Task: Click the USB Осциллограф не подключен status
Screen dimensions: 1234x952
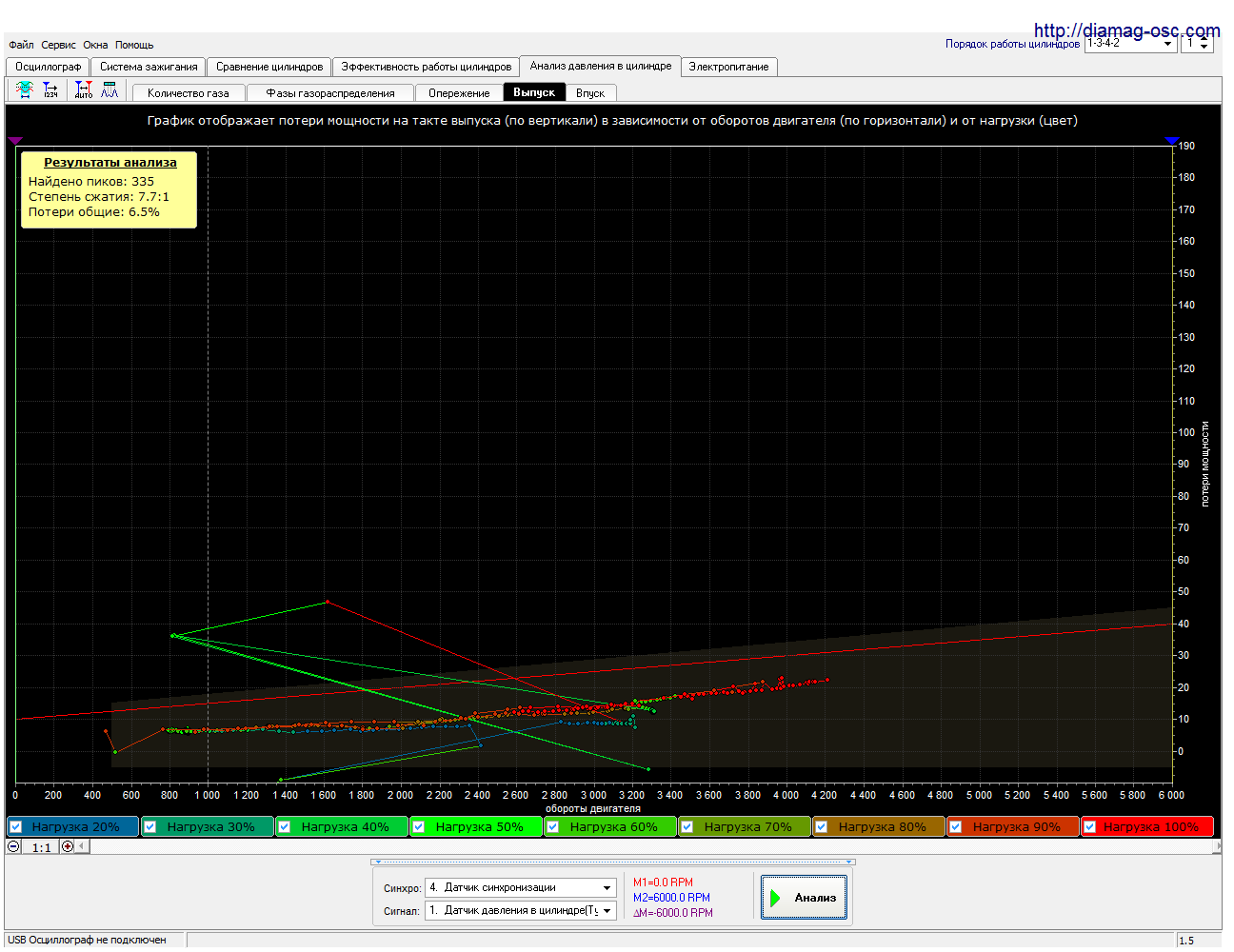Action: point(87,940)
